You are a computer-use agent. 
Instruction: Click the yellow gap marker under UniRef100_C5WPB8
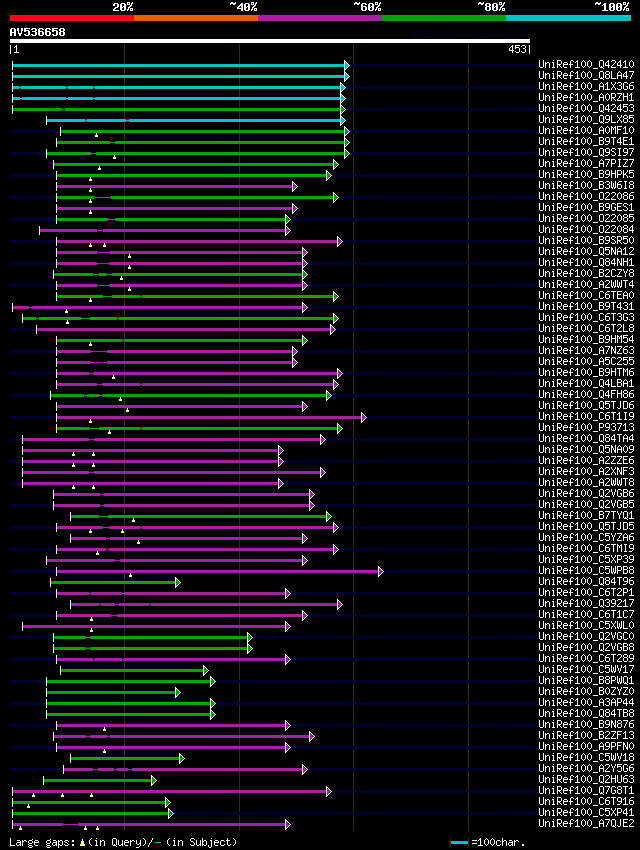pyautogui.click(x=131, y=575)
